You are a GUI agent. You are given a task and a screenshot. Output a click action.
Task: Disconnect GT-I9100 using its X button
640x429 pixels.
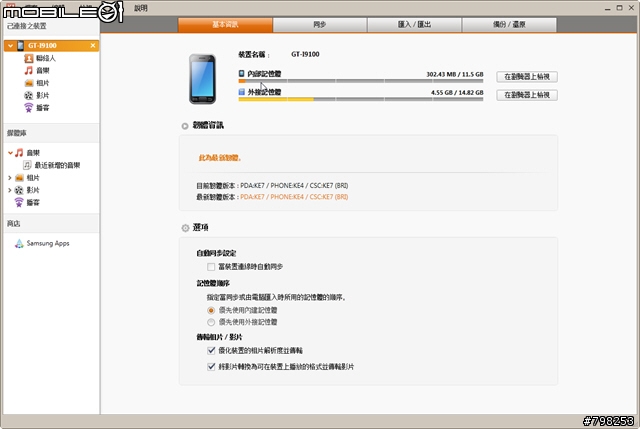coord(93,45)
